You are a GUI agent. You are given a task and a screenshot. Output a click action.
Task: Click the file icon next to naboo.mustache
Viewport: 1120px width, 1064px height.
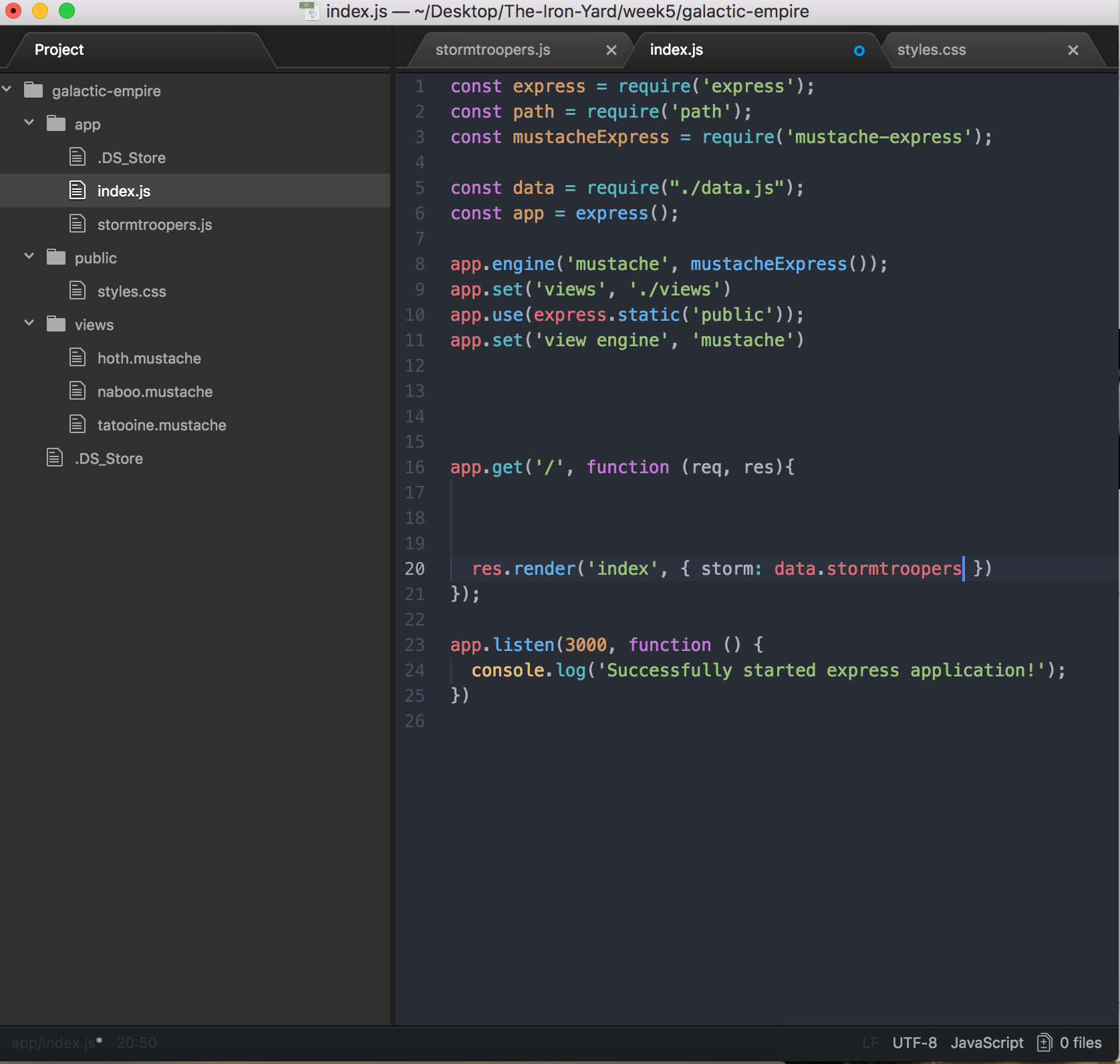click(78, 391)
